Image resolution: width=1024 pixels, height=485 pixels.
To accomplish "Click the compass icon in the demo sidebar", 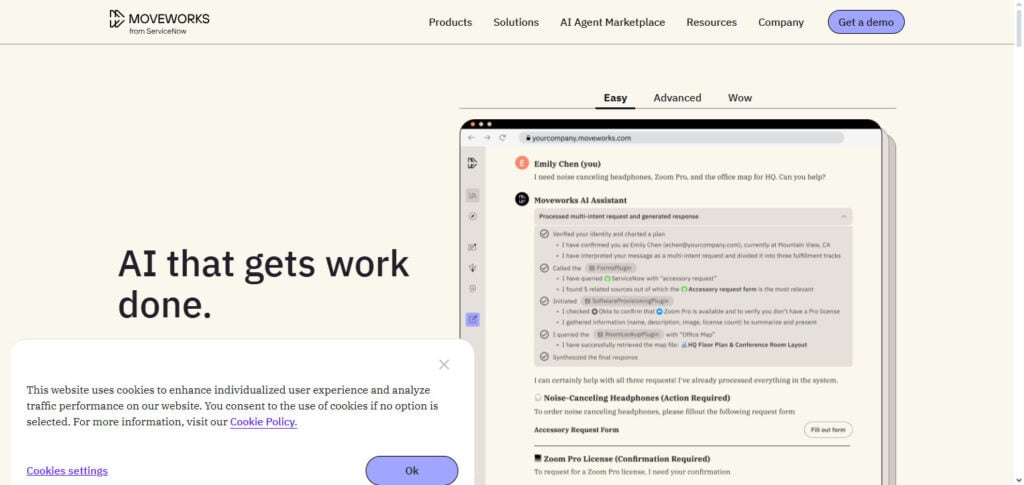I will pyautogui.click(x=473, y=216).
